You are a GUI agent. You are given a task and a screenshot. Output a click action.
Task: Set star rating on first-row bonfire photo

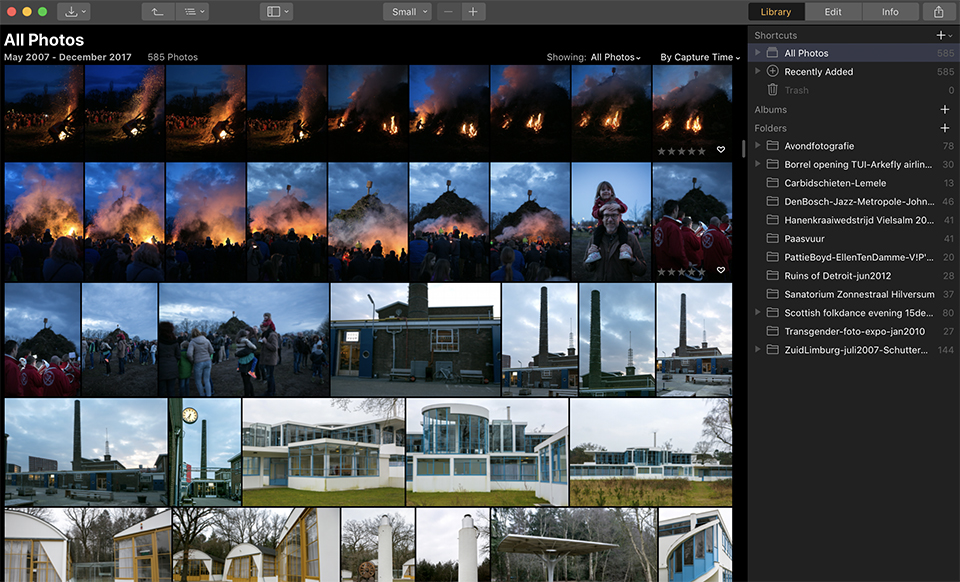pos(681,151)
